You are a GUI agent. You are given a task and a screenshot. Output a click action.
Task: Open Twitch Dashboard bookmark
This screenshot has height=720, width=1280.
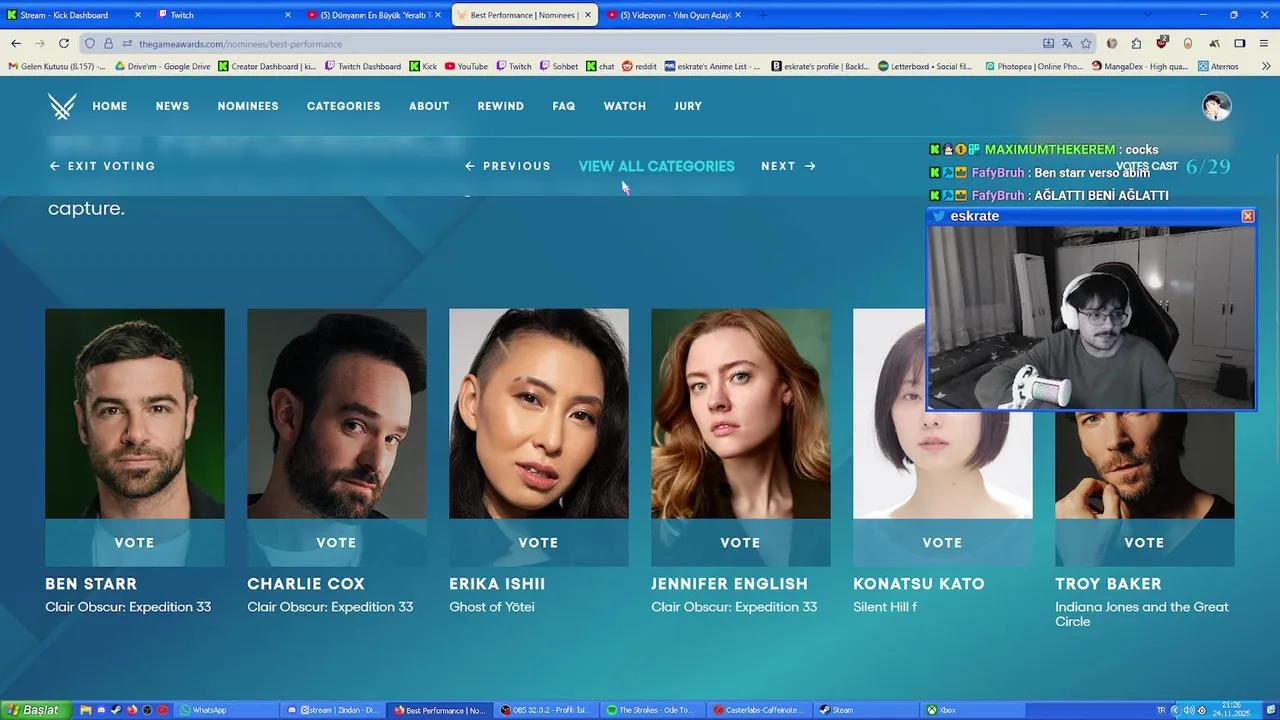(363, 66)
